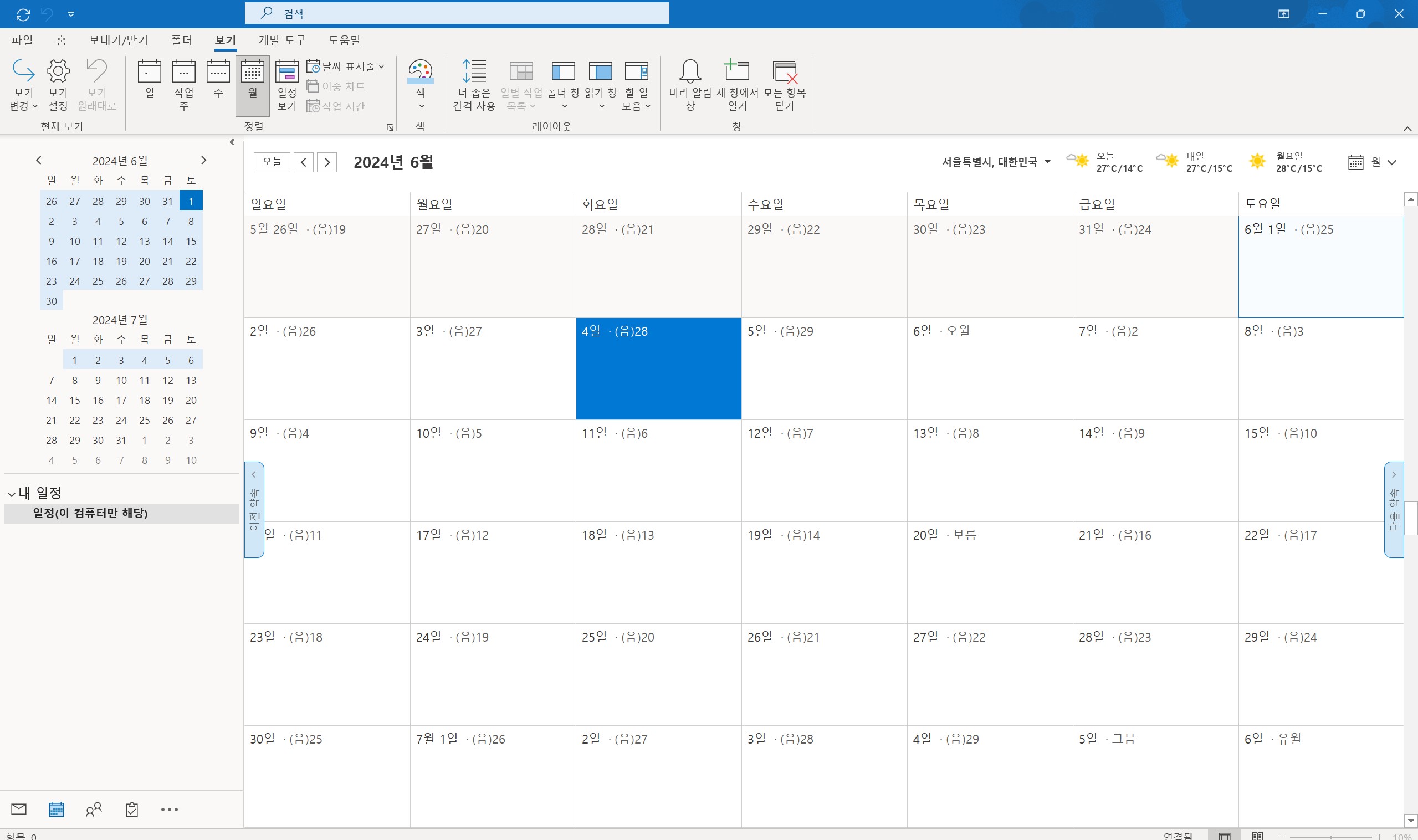Select June 19 in the mini calendar
Viewport: 1418px width, 840px height.
point(121,261)
